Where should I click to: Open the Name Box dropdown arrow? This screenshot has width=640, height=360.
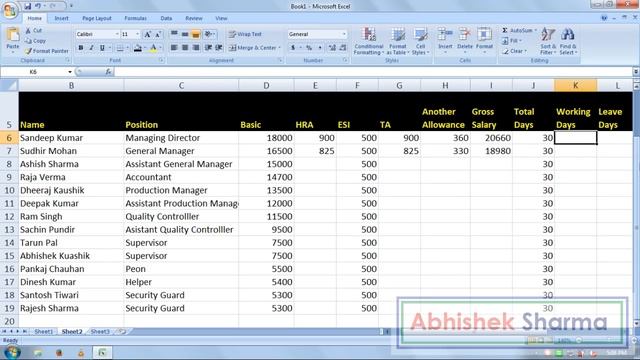[x=70, y=72]
